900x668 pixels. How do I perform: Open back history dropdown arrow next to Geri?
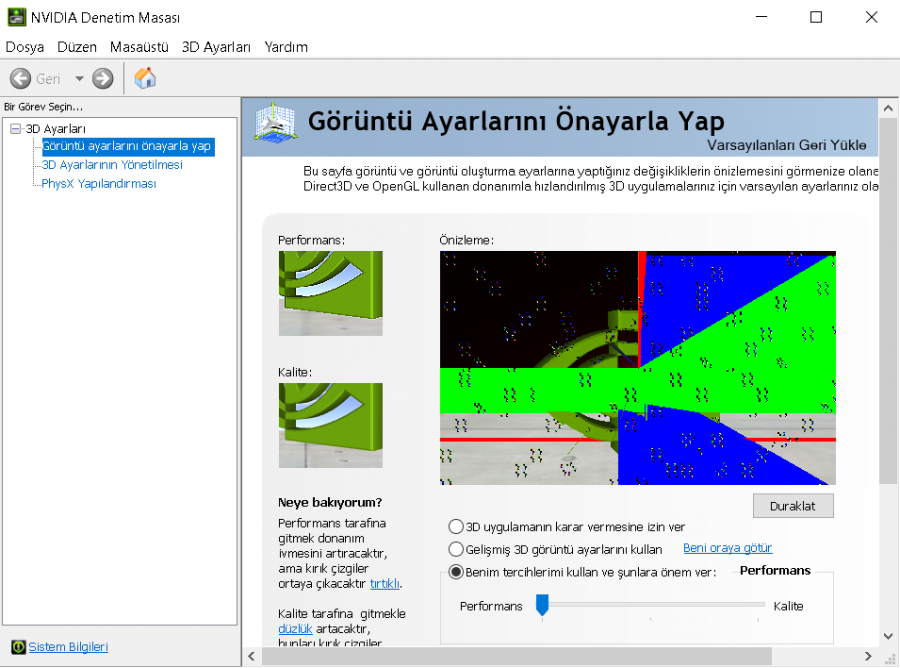pos(79,79)
